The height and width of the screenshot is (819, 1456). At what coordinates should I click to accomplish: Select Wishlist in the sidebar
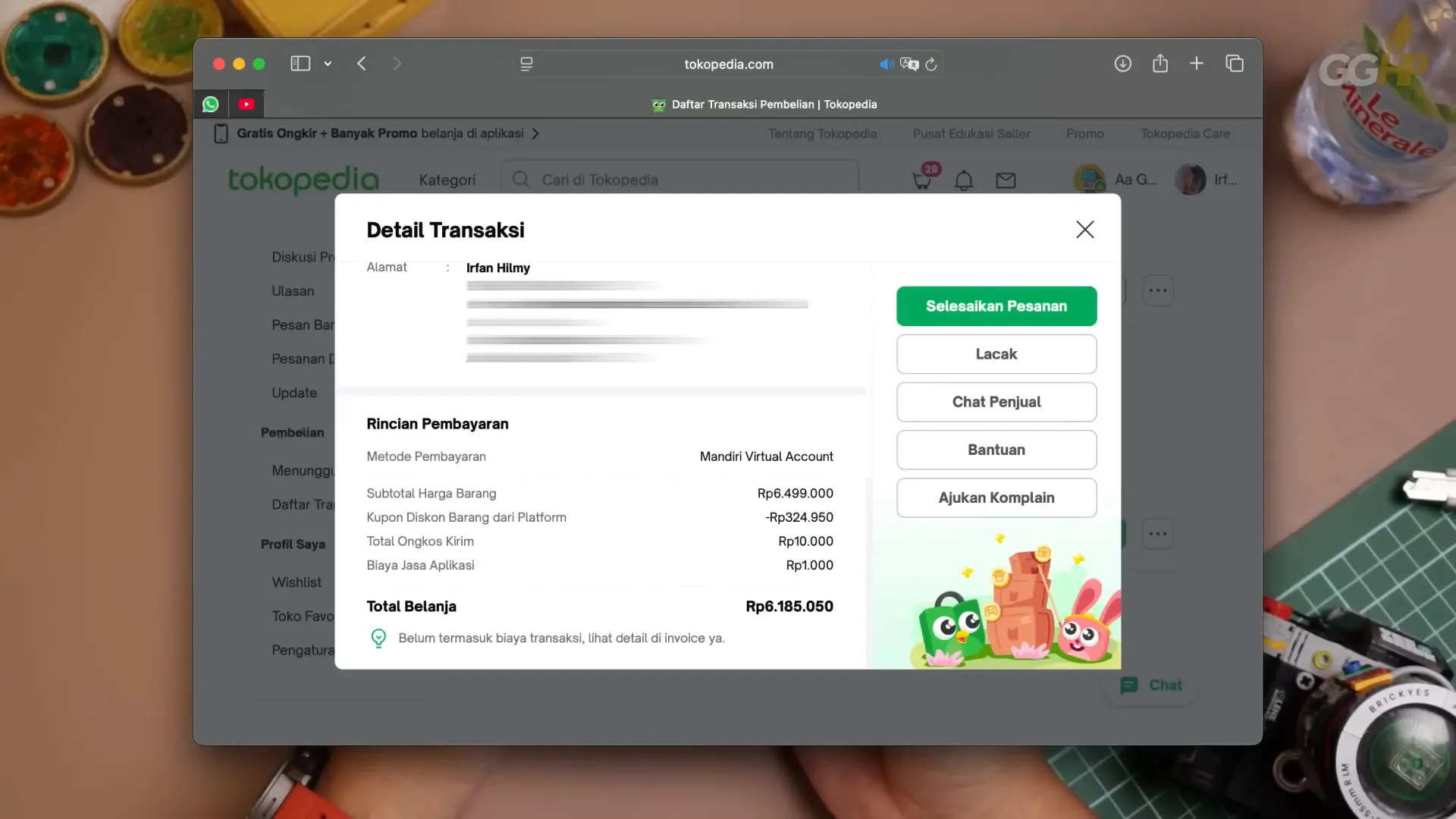pyautogui.click(x=297, y=582)
